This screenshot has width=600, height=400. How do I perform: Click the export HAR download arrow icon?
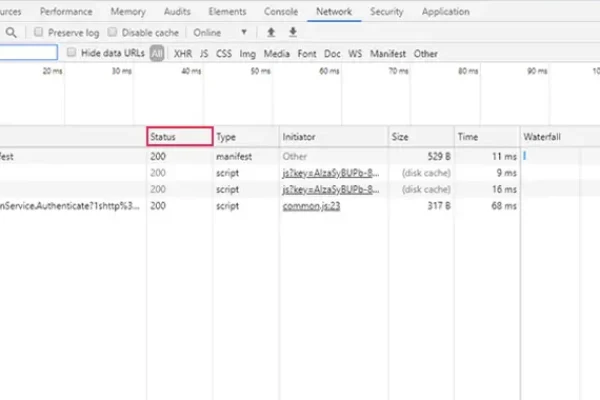click(292, 32)
